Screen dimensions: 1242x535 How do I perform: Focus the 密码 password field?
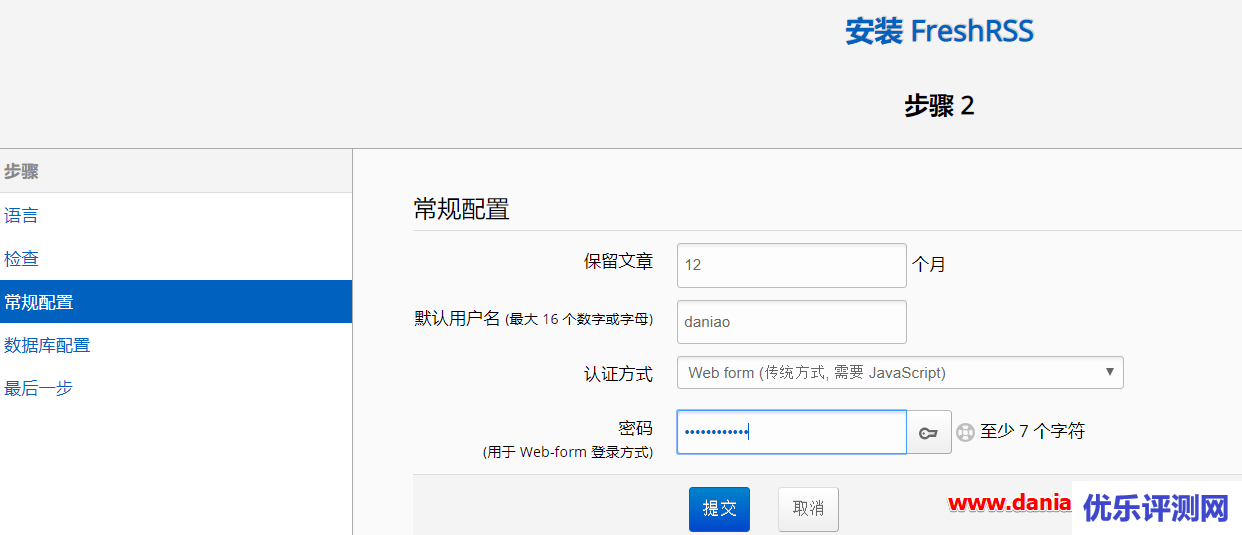pyautogui.click(x=792, y=432)
